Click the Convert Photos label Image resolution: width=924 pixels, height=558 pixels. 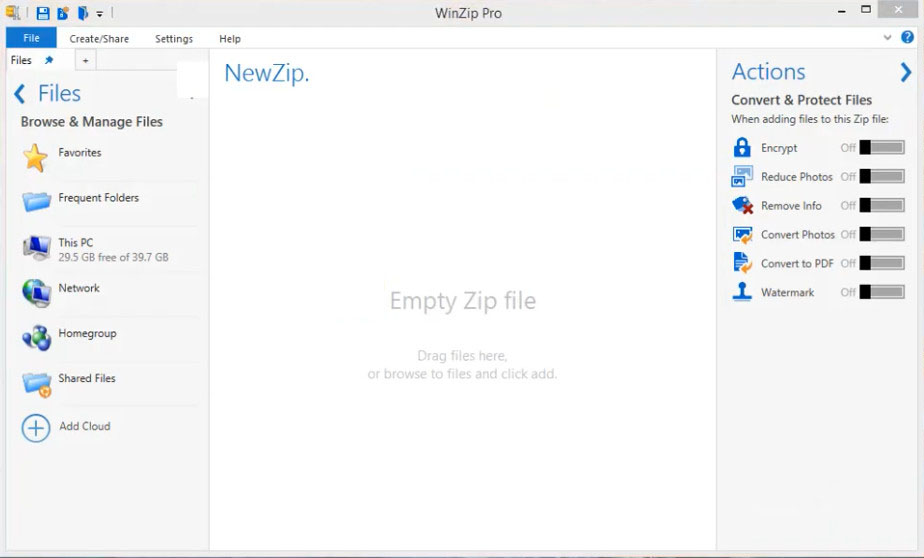(798, 235)
